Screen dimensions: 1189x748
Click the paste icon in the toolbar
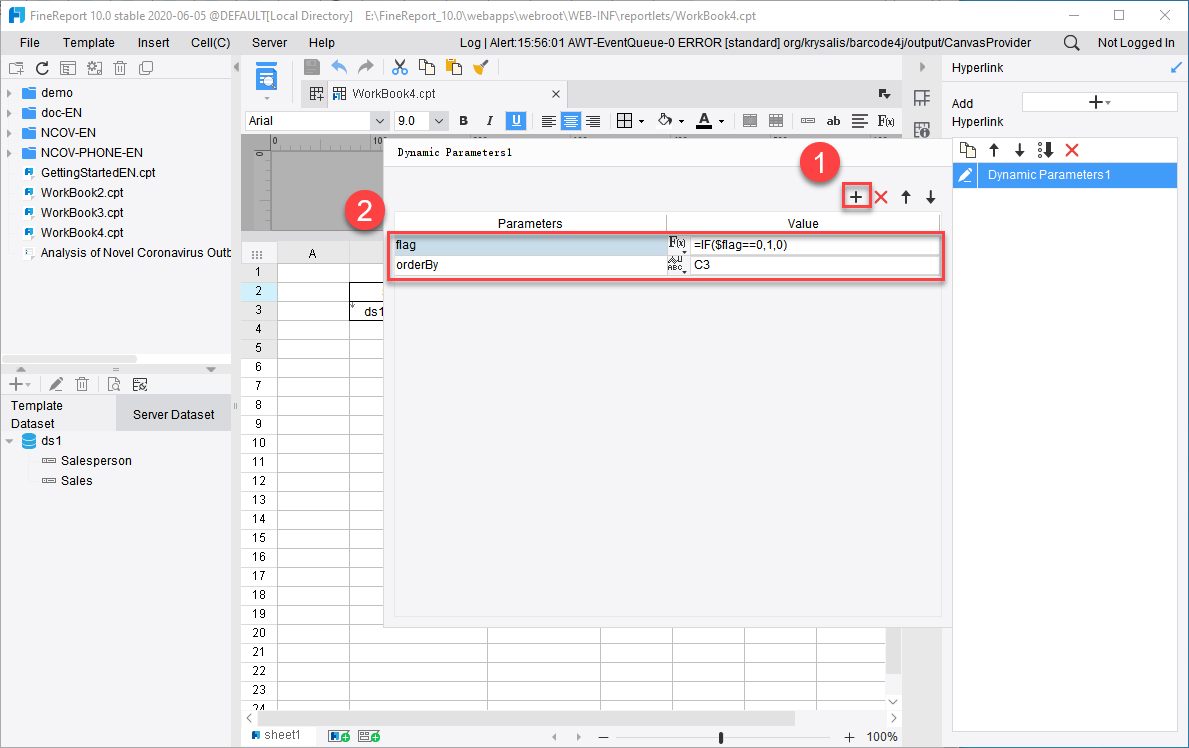tap(452, 67)
